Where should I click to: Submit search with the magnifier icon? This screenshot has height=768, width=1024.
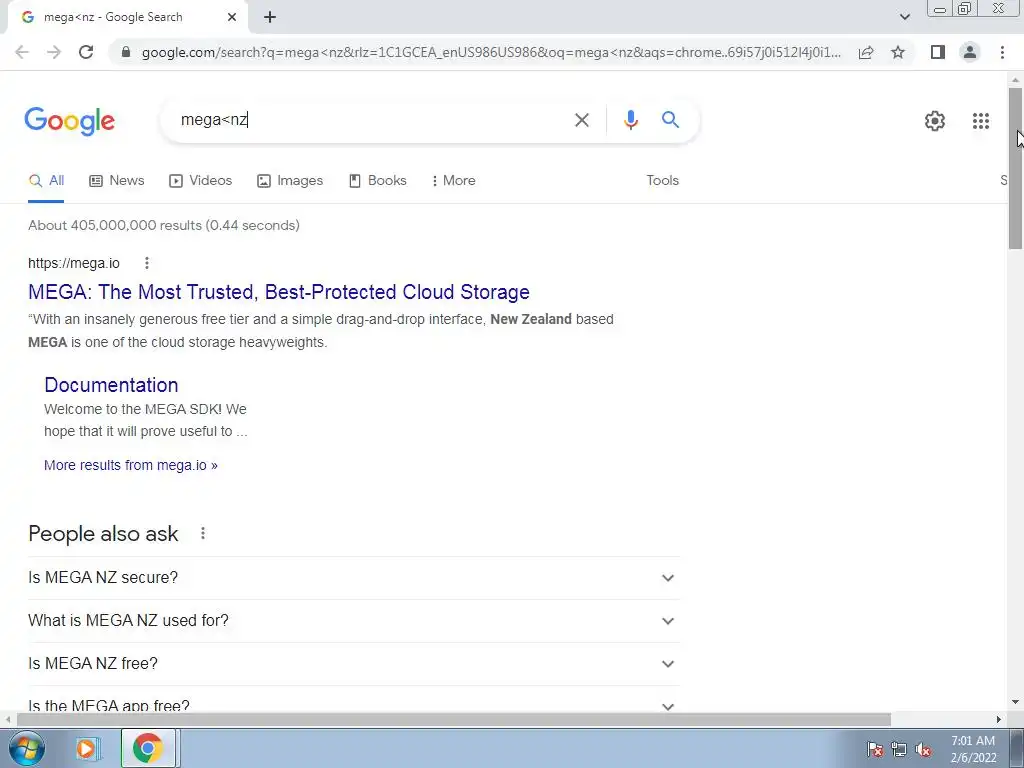click(670, 120)
